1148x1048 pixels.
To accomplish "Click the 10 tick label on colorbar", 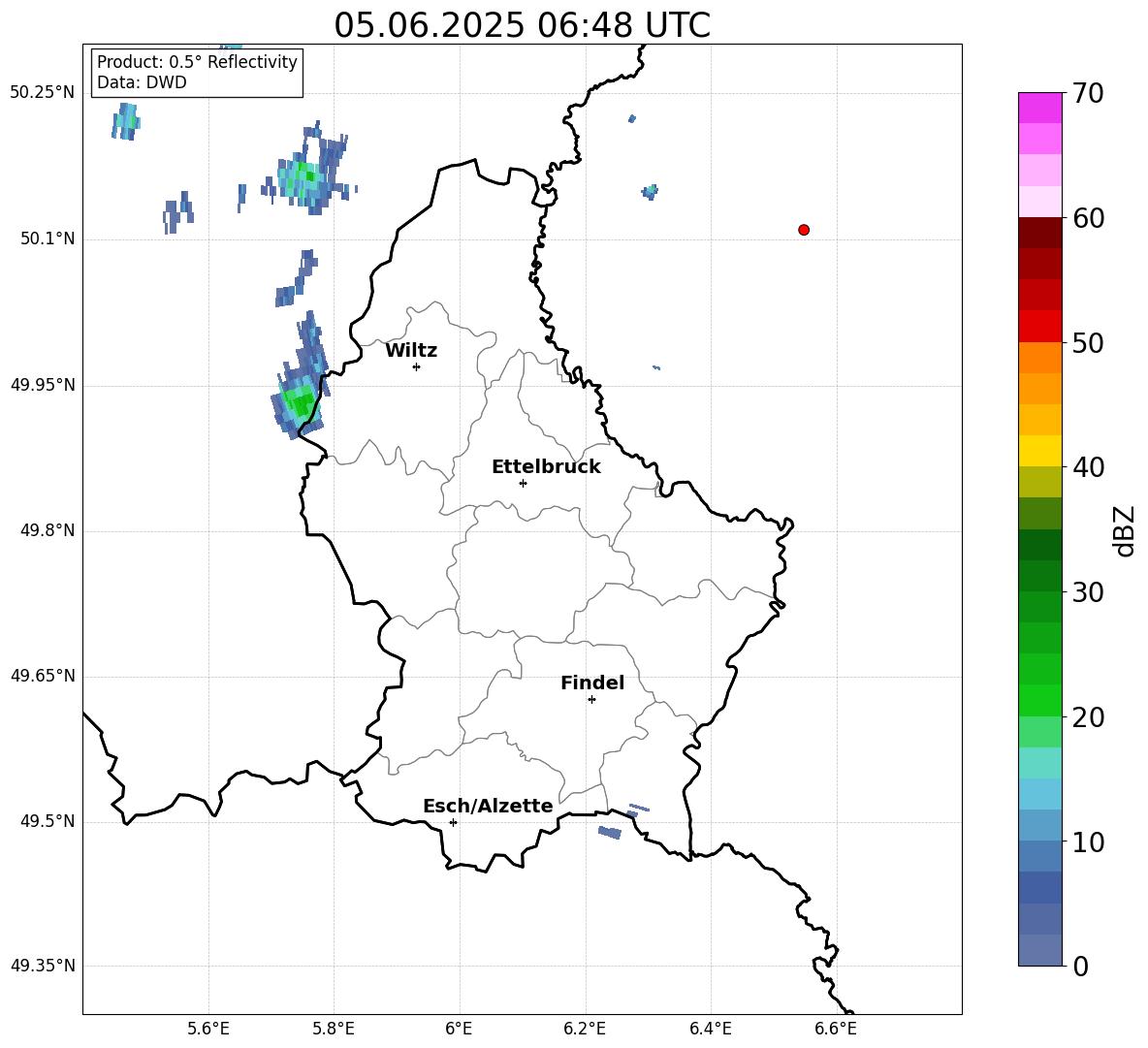I will (x=1088, y=842).
